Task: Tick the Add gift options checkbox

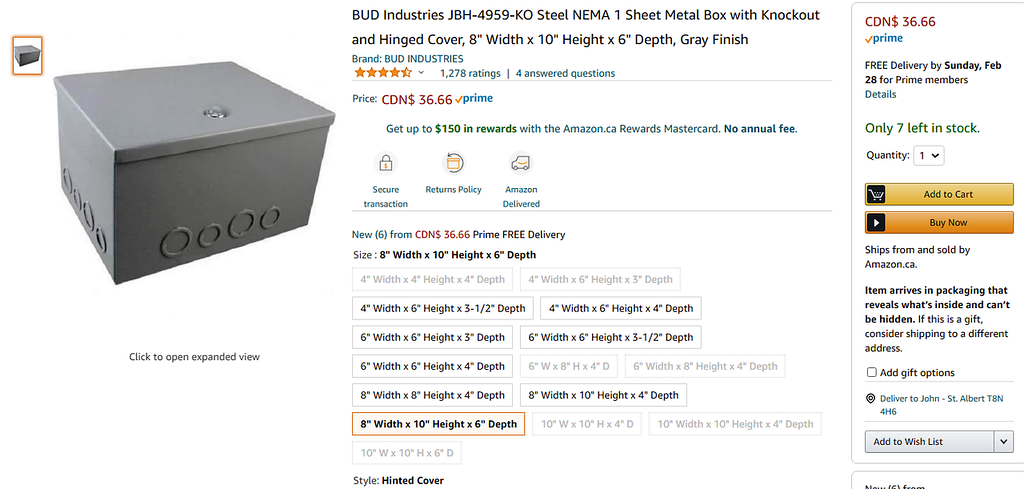Action: (871, 372)
